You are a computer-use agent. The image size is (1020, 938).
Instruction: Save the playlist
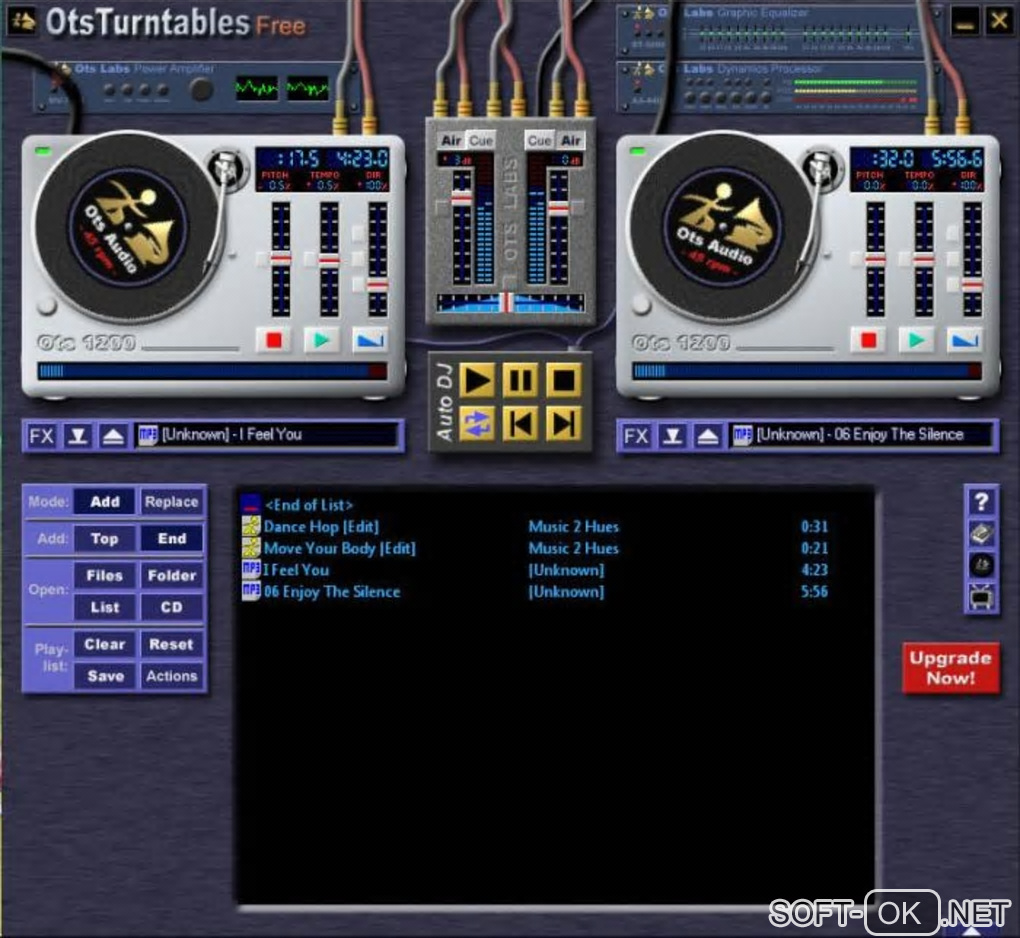click(x=105, y=676)
